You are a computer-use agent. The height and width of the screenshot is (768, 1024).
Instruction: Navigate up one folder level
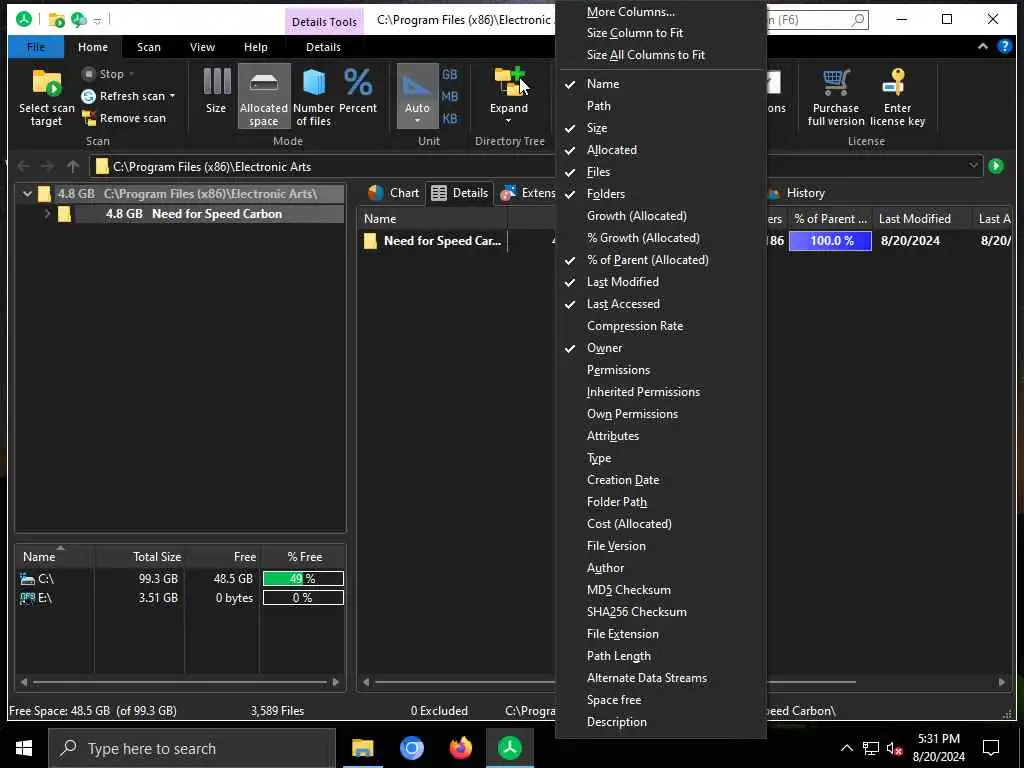point(73,167)
